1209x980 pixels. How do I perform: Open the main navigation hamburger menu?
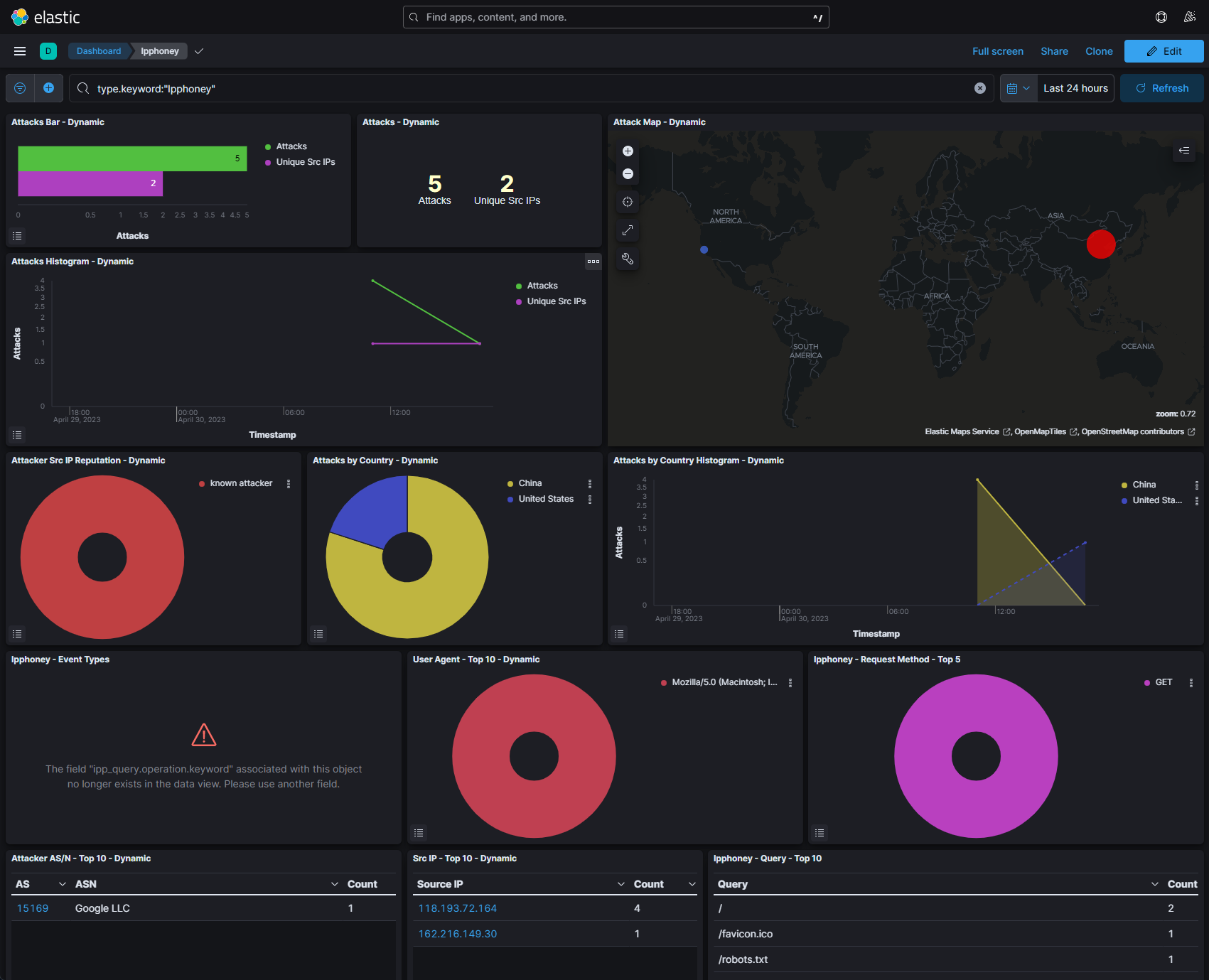point(20,51)
